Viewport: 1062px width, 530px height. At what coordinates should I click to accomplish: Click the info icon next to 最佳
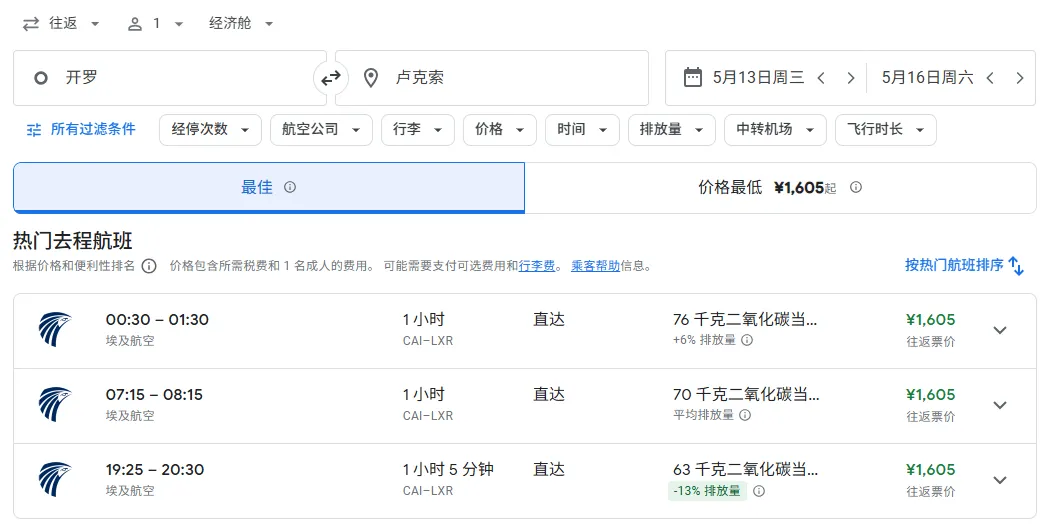click(290, 187)
